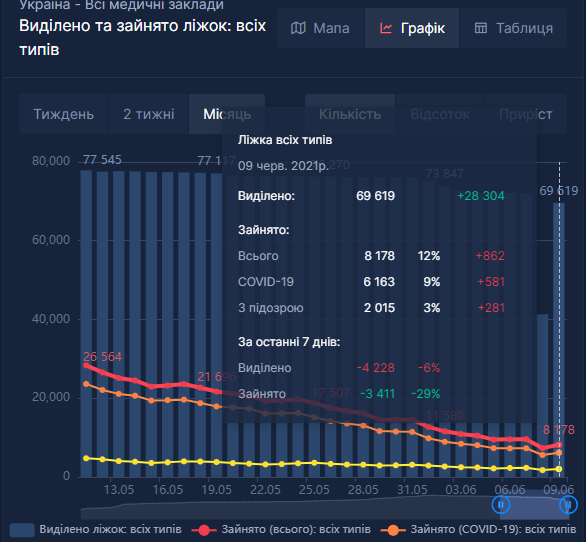
Task: Click the first orange line data point
Action: (x=86, y=384)
